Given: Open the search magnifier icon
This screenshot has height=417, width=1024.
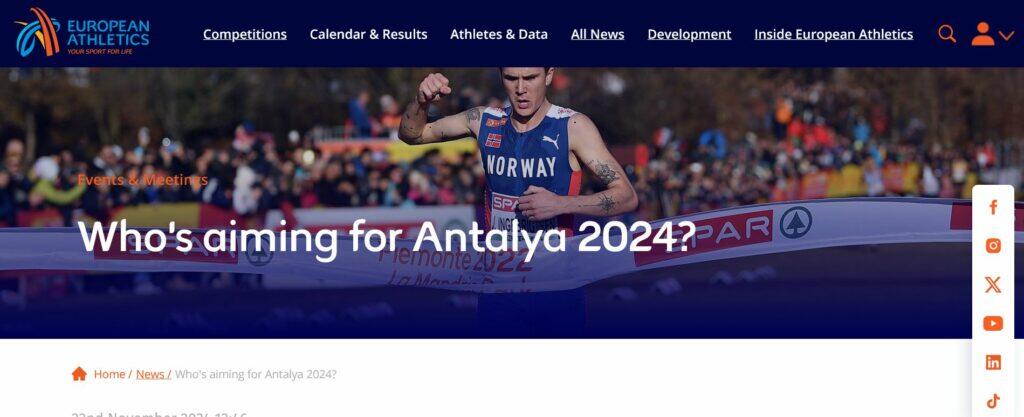Looking at the screenshot, I should tap(947, 34).
